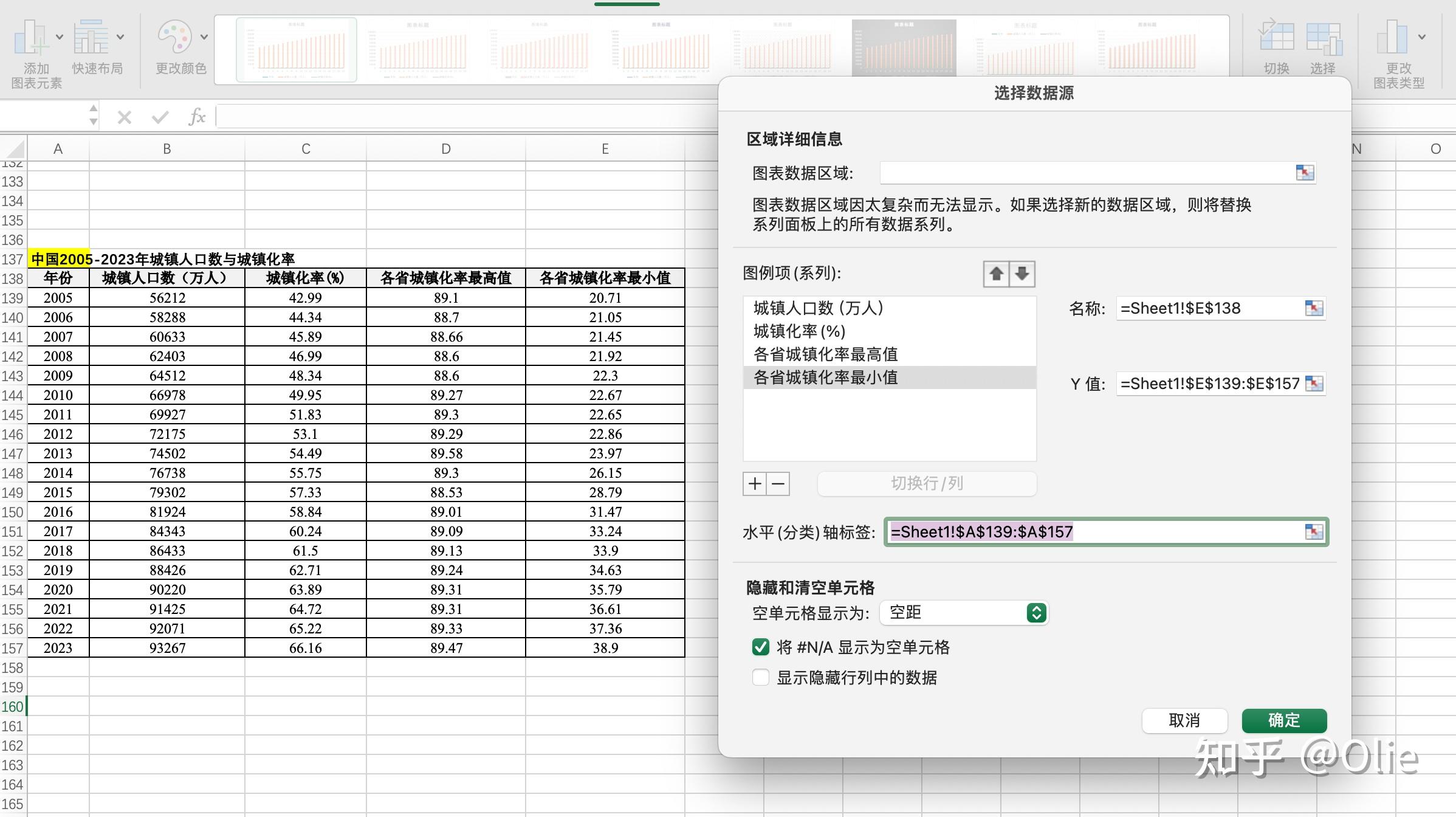Screen dimensions: 1456x817
Task: Remove selected series with minus button
Action: click(x=778, y=484)
